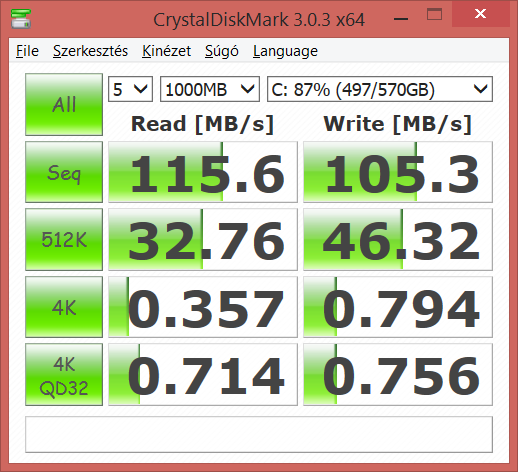Click the CrystalDiskMark app icon in title bar
Screen dimensions: 518x472
(x=21, y=19)
